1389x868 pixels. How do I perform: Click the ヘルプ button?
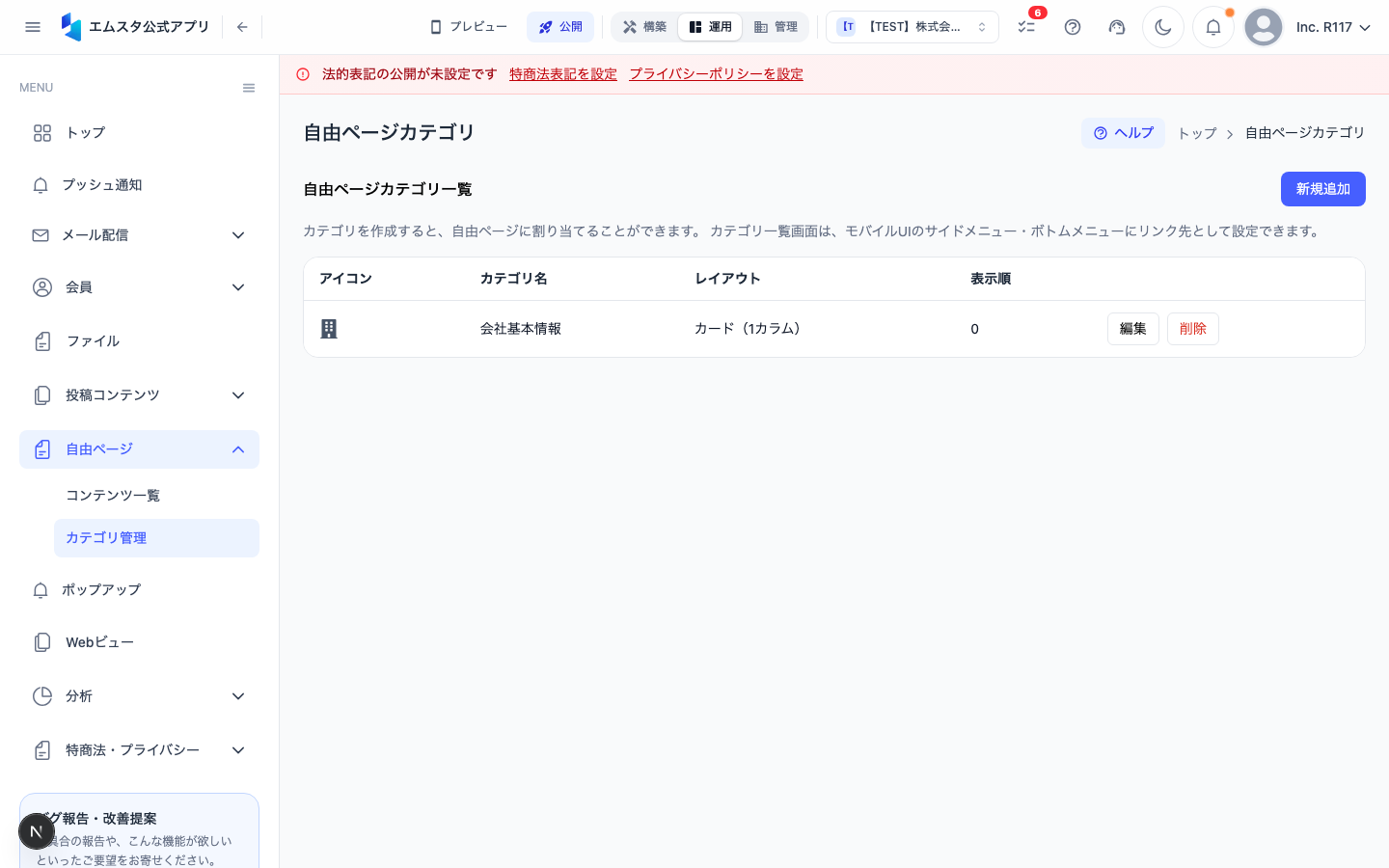[x=1123, y=133]
